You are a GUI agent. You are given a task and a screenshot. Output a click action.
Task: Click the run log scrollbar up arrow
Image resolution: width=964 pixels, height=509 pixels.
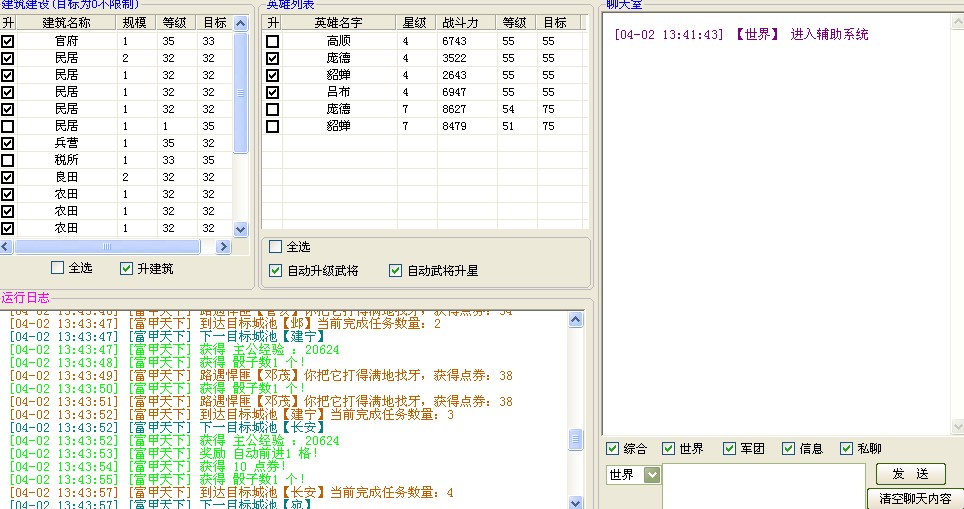(575, 319)
